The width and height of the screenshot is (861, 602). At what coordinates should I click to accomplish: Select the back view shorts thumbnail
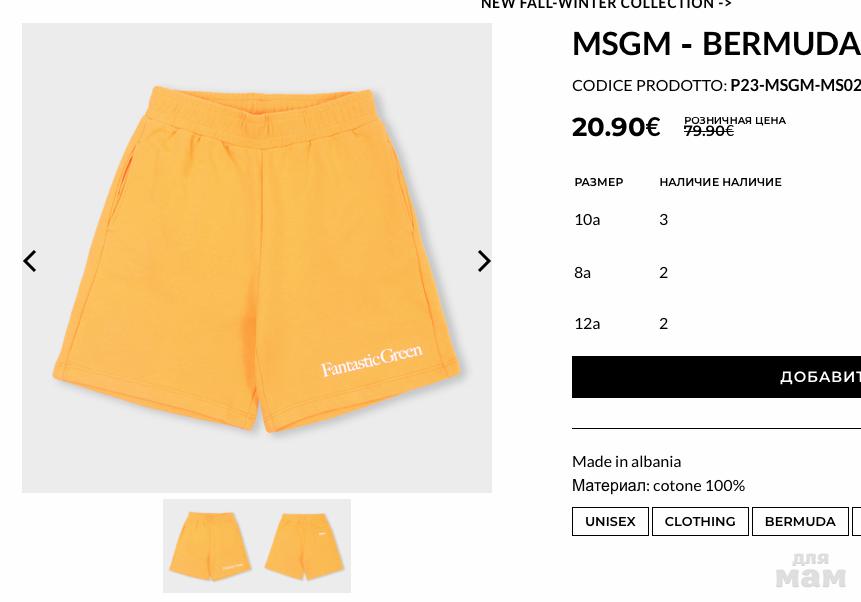[x=304, y=546]
